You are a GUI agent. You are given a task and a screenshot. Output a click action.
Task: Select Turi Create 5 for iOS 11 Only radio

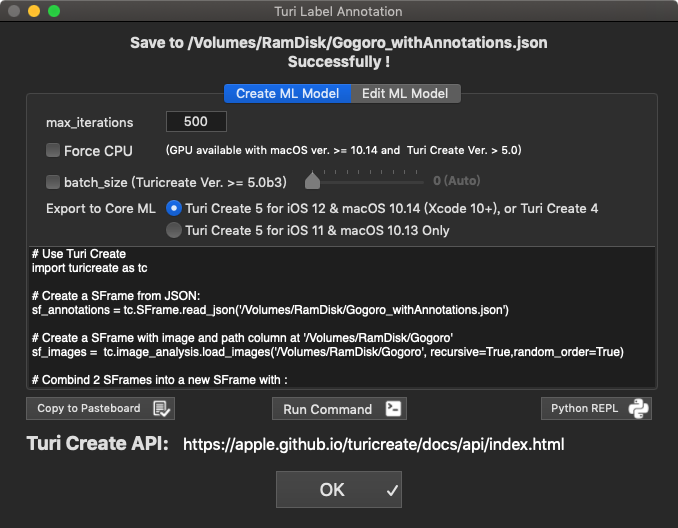174,230
